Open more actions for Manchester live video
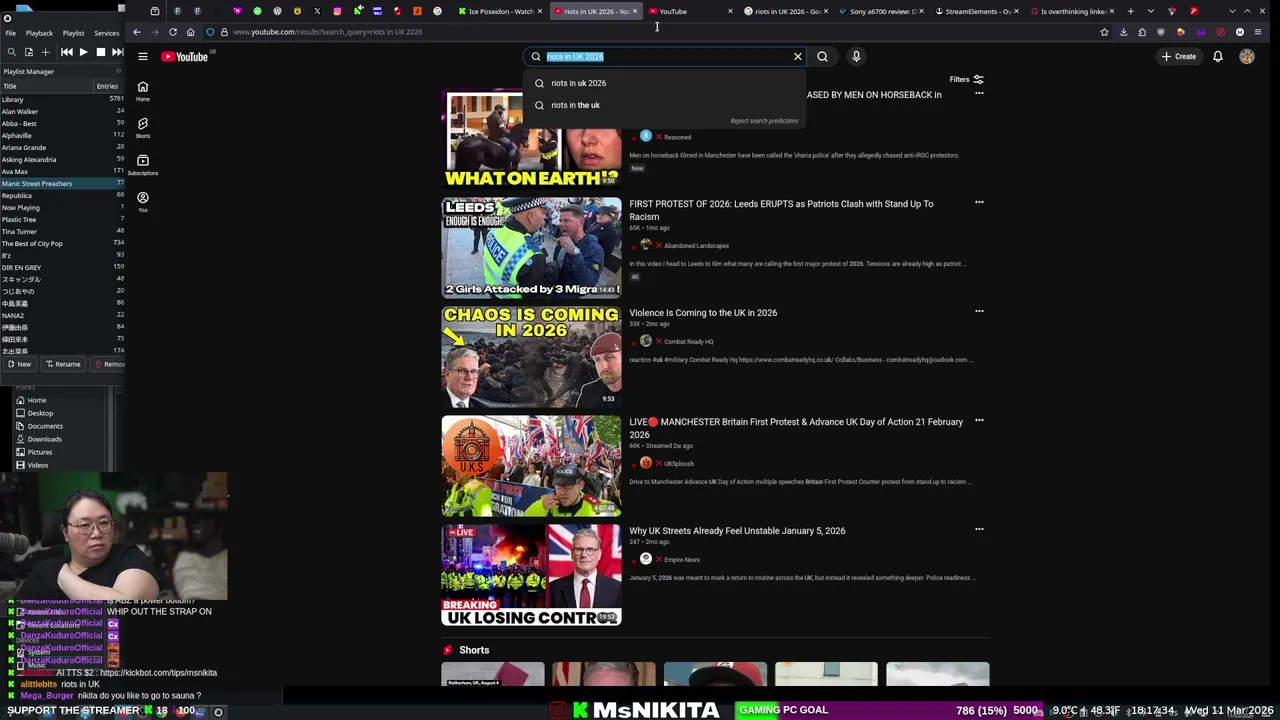 [979, 420]
